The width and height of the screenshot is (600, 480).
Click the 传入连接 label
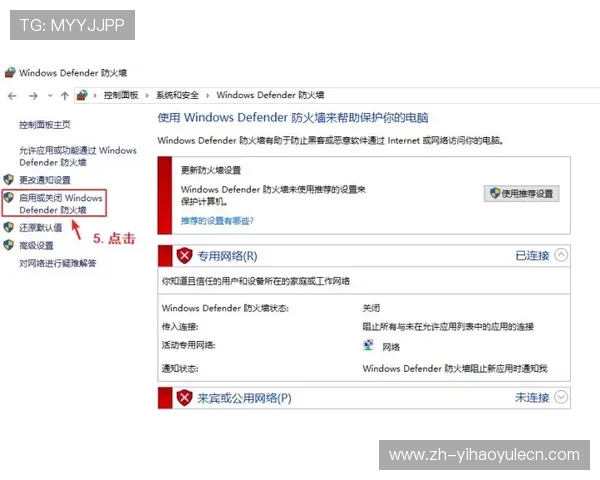click(180, 327)
